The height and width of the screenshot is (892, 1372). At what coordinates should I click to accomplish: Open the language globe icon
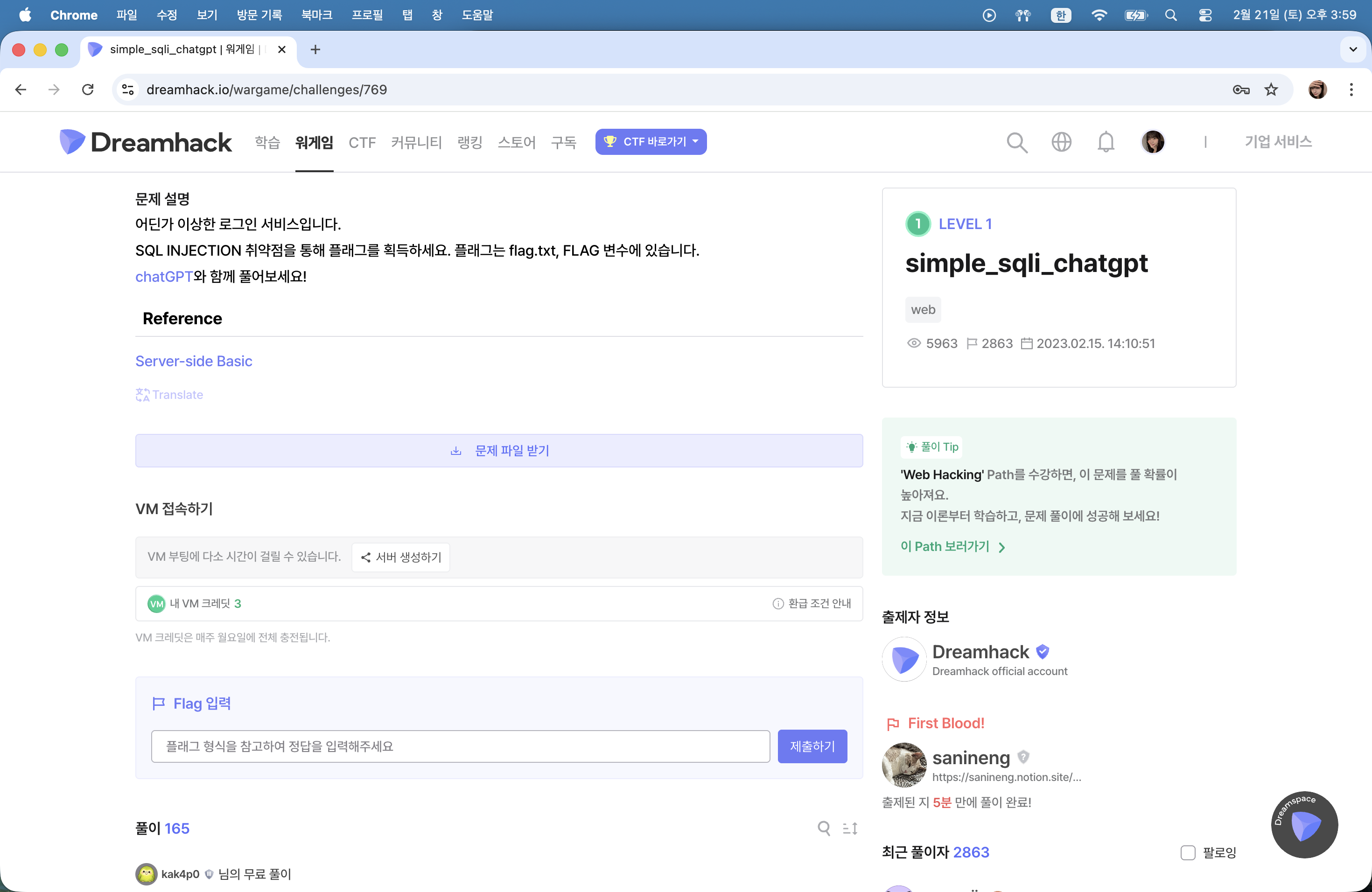(1061, 142)
